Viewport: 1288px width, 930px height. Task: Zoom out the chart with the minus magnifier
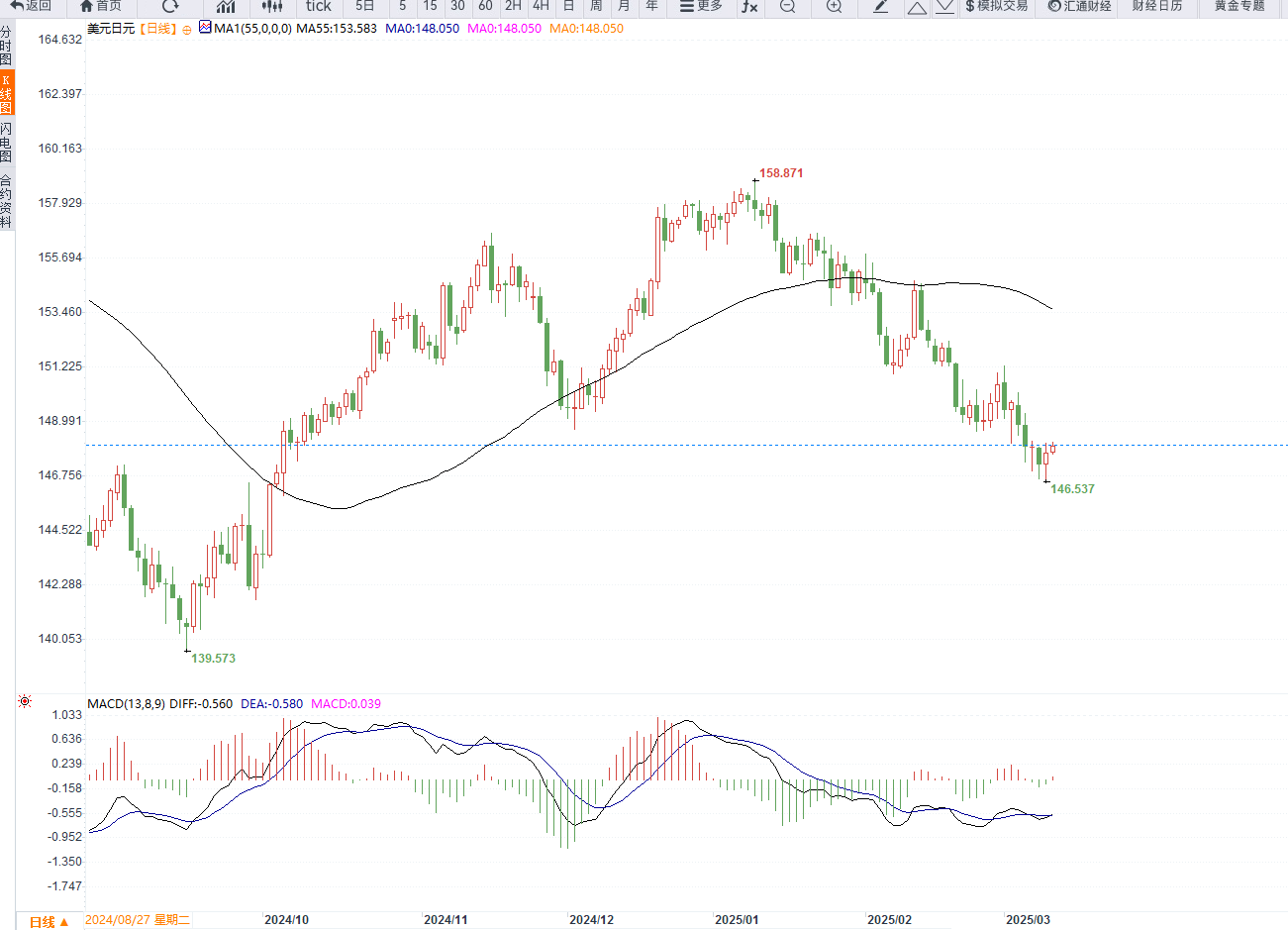pyautogui.click(x=787, y=6)
